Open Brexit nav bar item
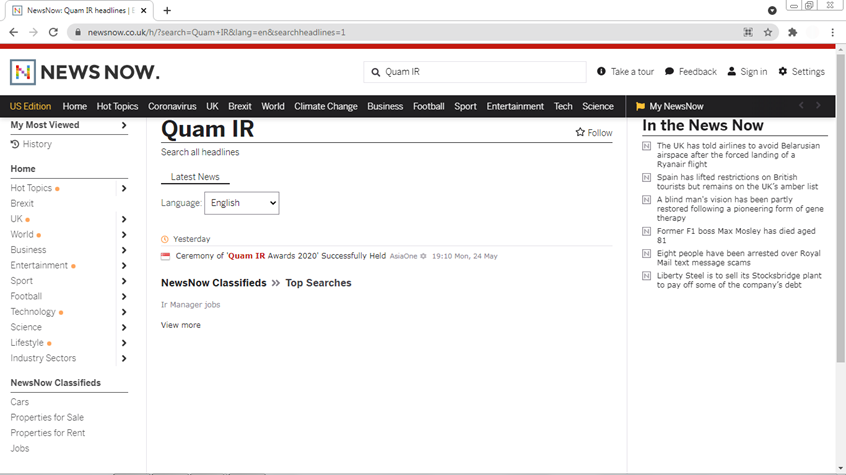Screen dimensions: 846x475 240,106
